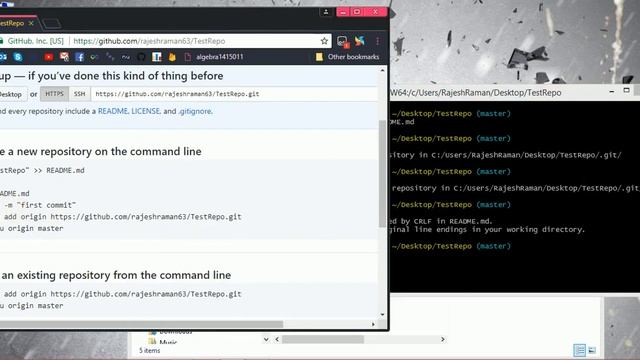Viewport: 640px width, 360px height.
Task: Maximize the Git Bash terminal window
Action: (627, 91)
